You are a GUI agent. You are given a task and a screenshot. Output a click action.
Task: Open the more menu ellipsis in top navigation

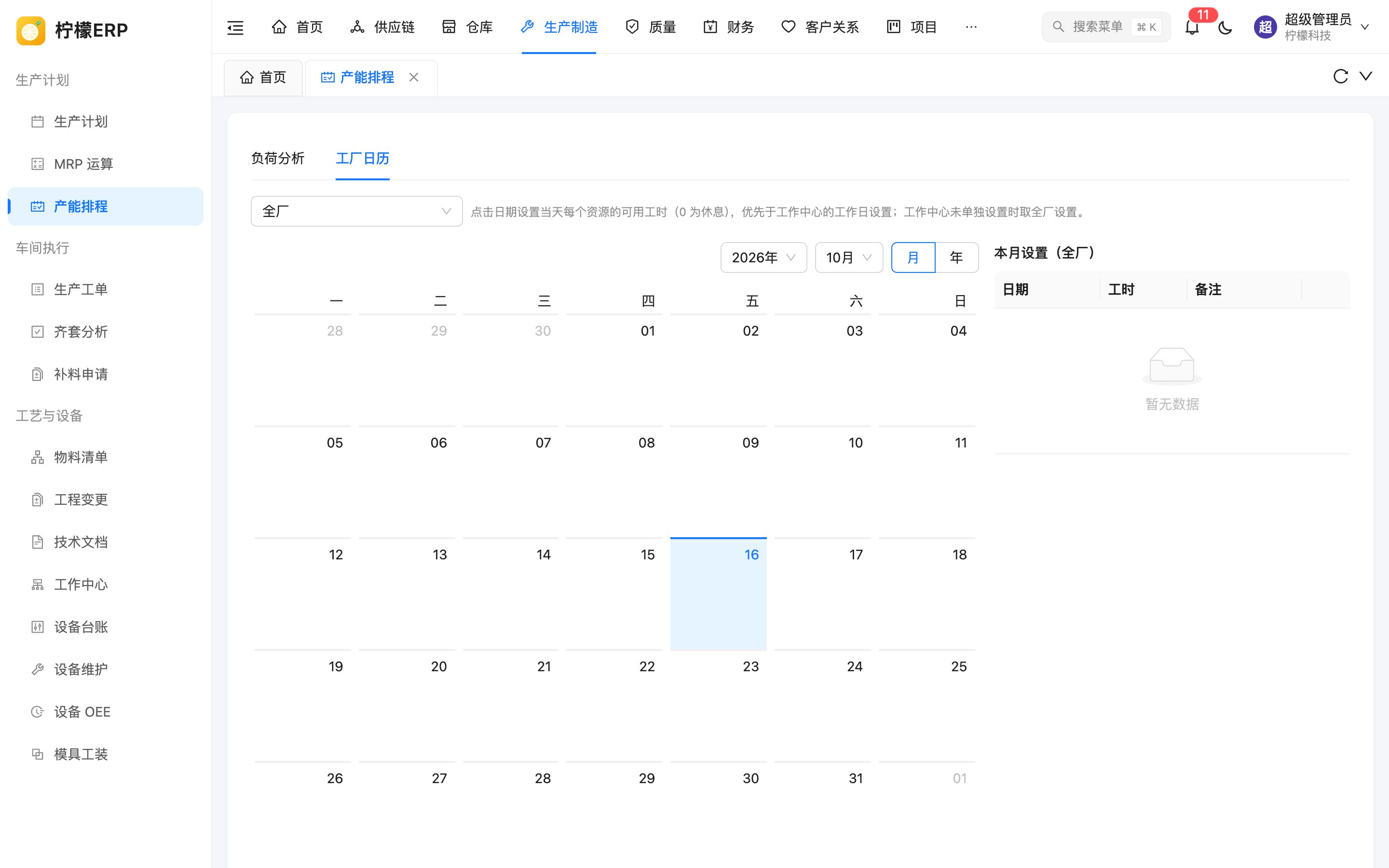tap(970, 27)
